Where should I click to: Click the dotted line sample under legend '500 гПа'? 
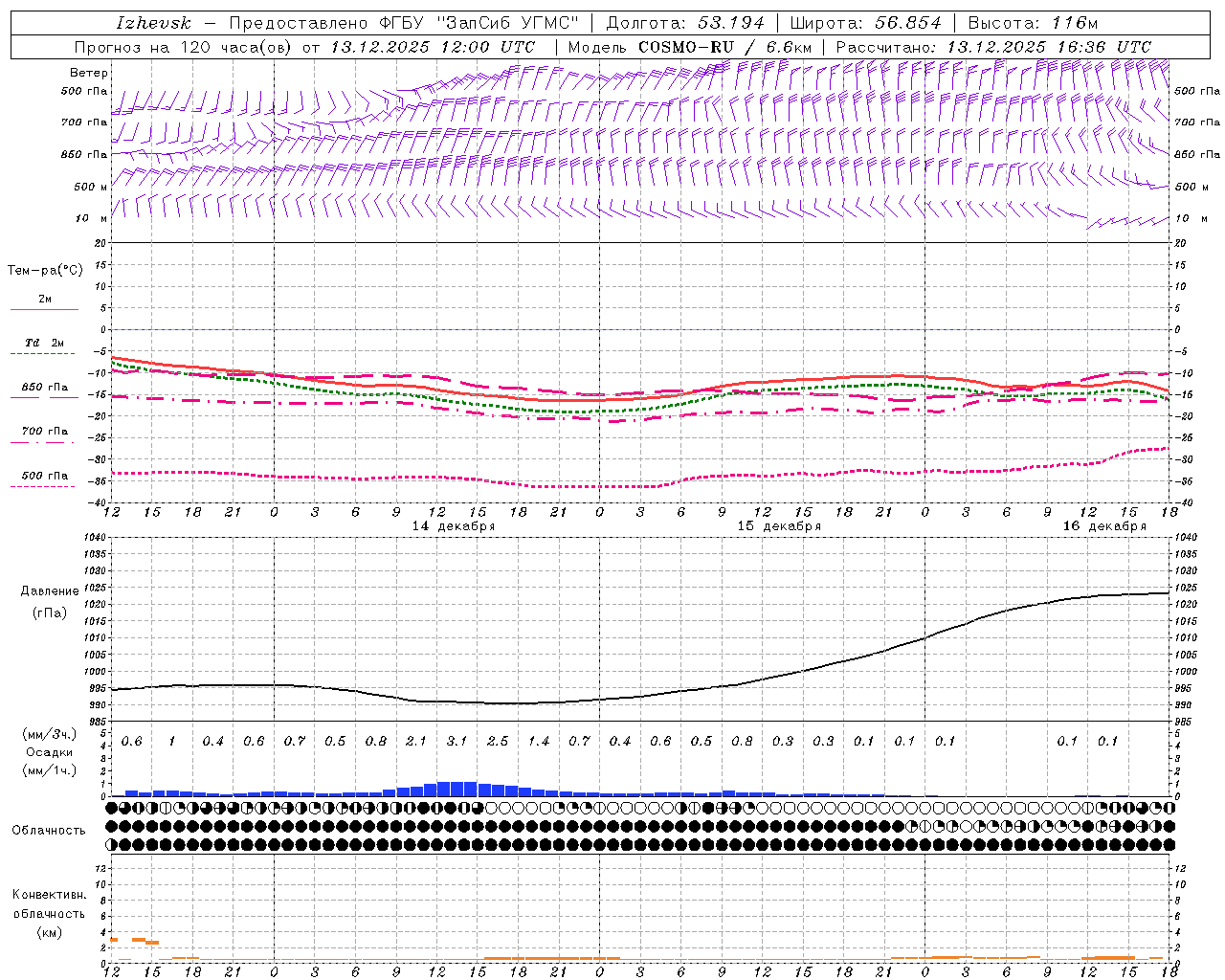(44, 486)
